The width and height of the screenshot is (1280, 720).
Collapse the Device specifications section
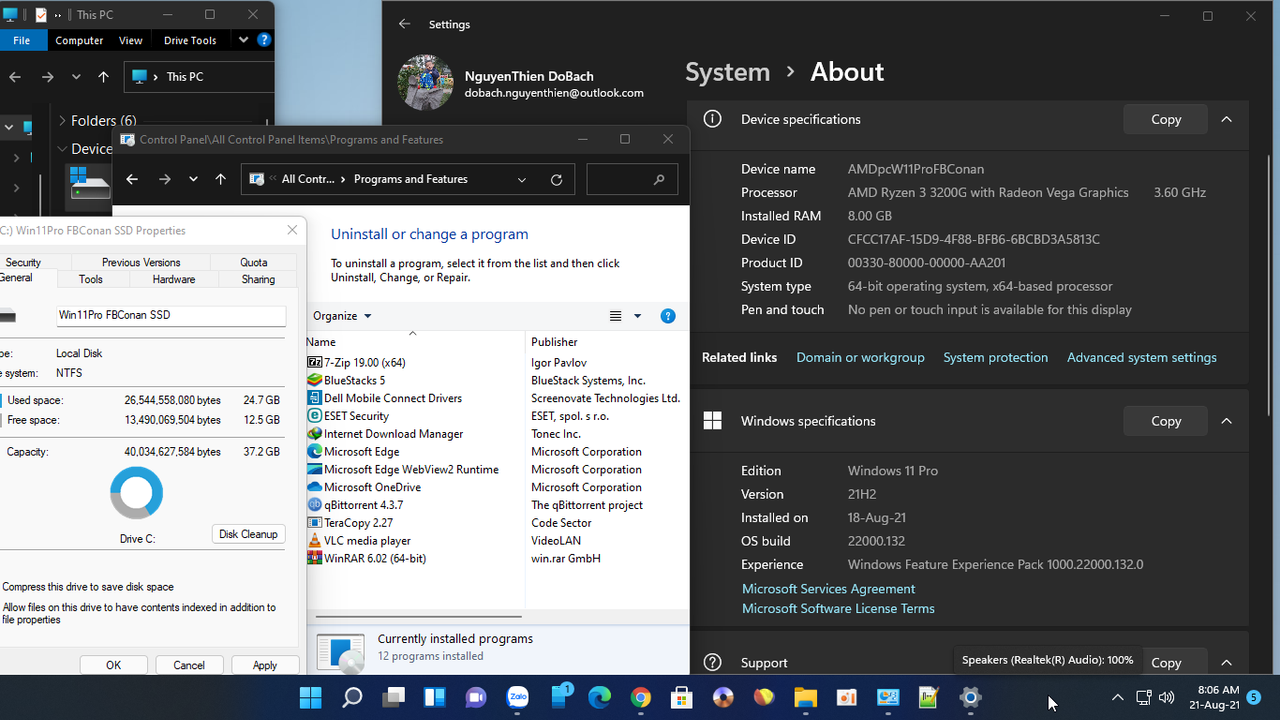(x=1226, y=119)
